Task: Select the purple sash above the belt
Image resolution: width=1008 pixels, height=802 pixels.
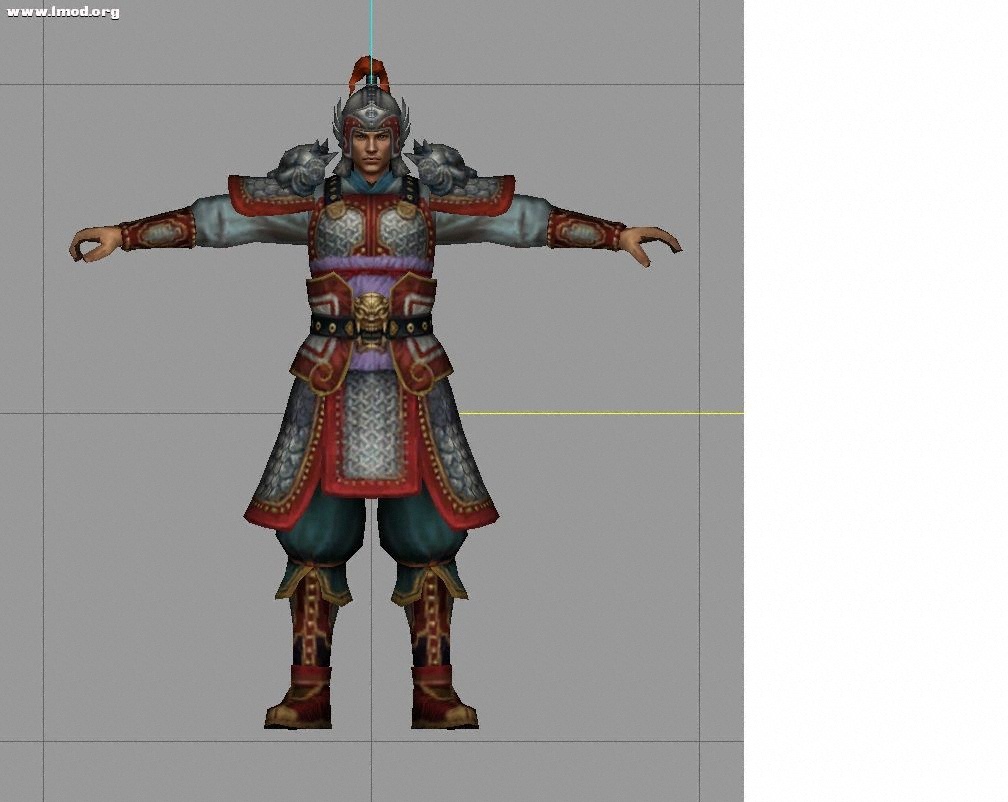Action: pyautogui.click(x=371, y=268)
